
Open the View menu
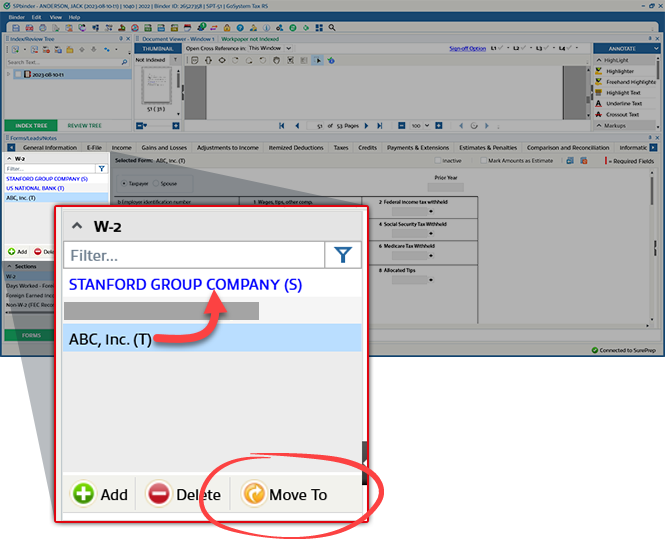point(56,17)
